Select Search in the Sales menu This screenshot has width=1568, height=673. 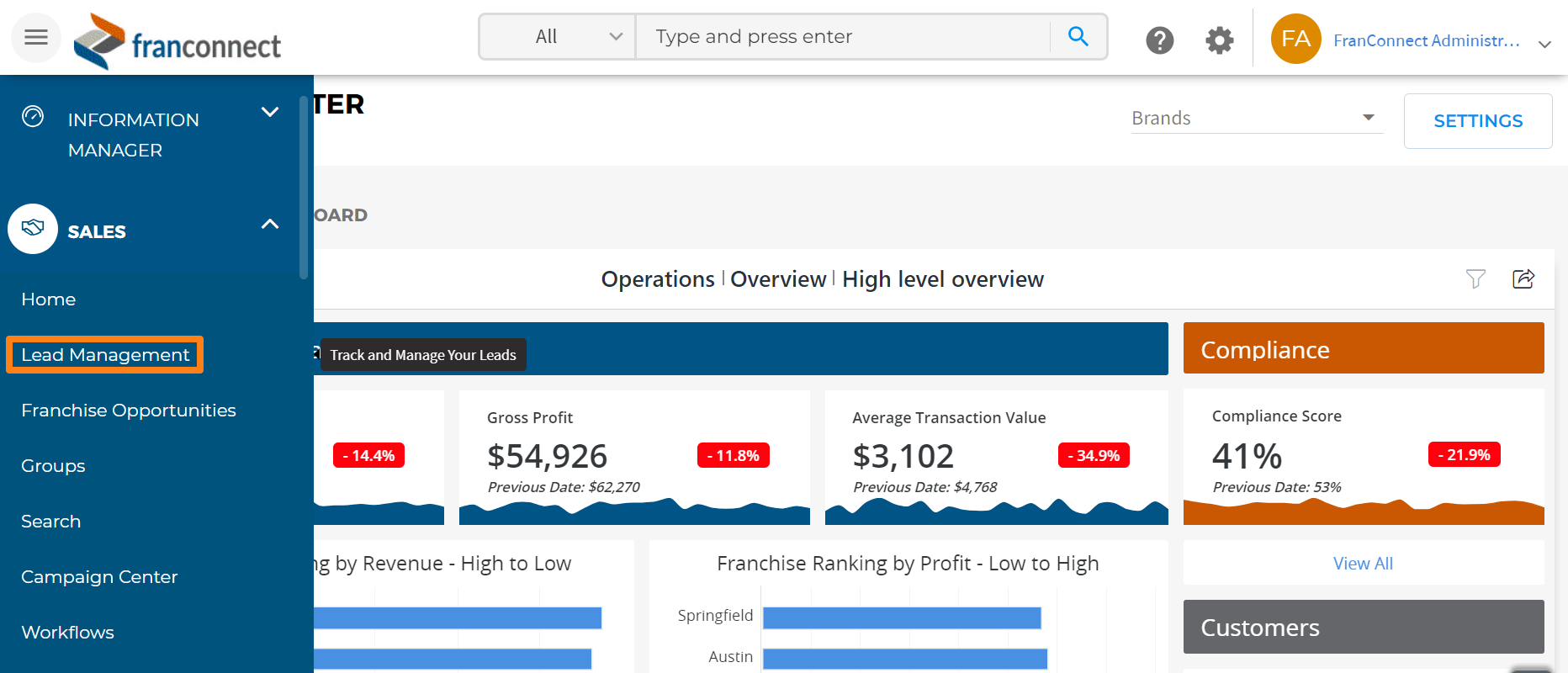pos(51,522)
